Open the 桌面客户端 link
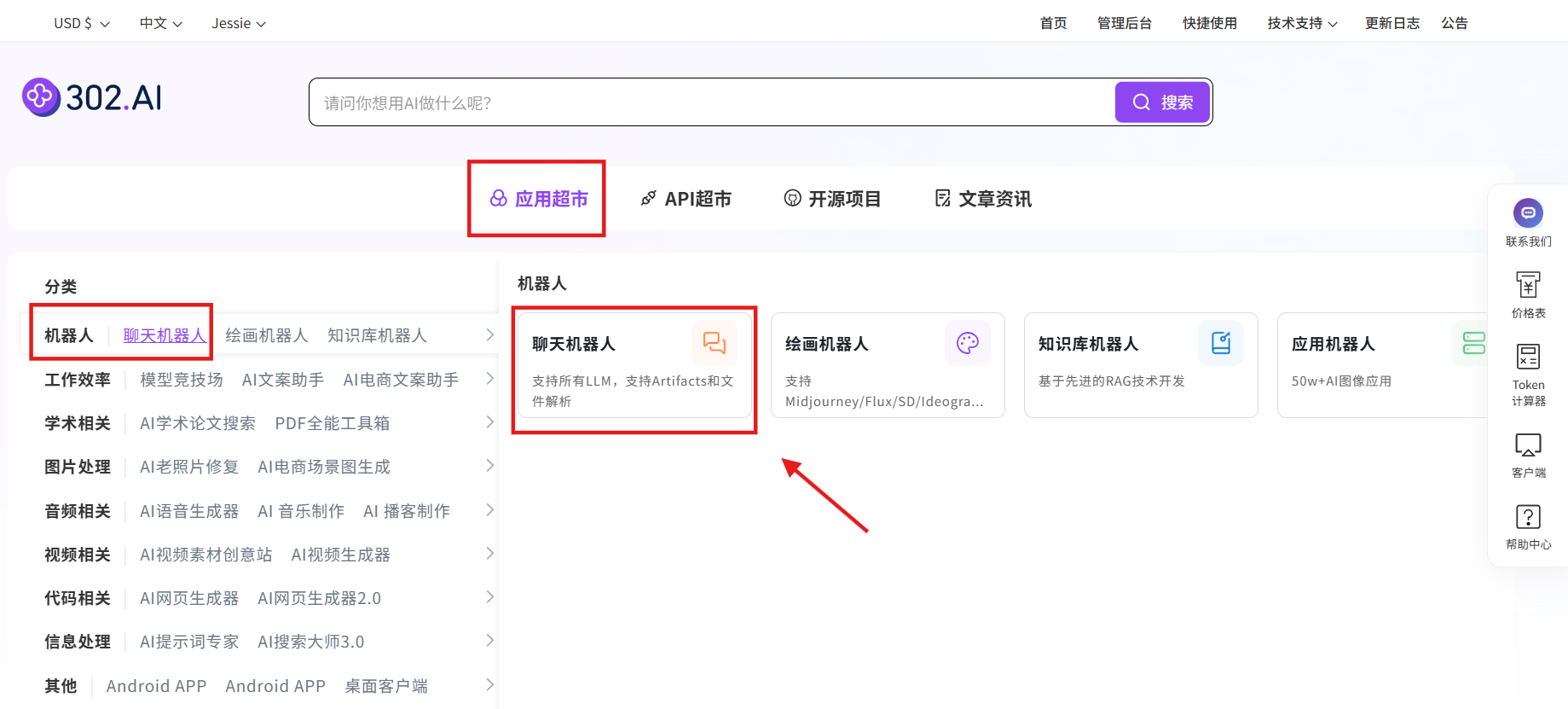The image size is (1568, 709). tap(386, 686)
